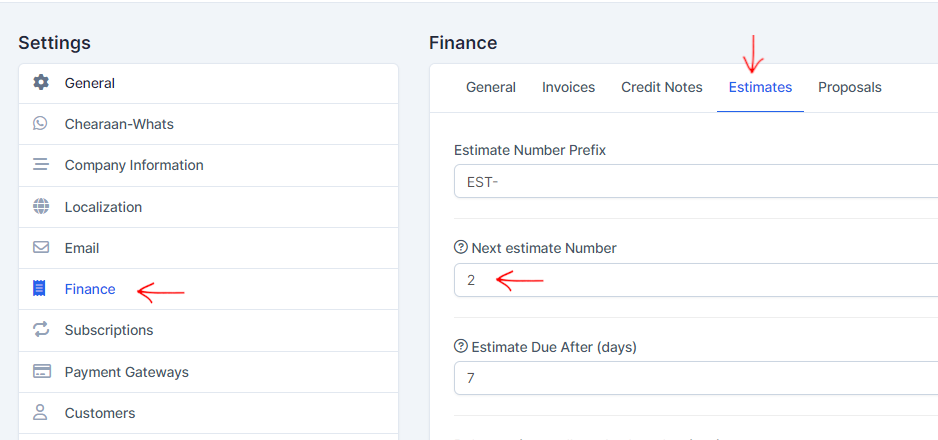Click the Chearaan-Whats WhatsApp icon
Viewport: 938px width, 440px height.
pyautogui.click(x=41, y=124)
